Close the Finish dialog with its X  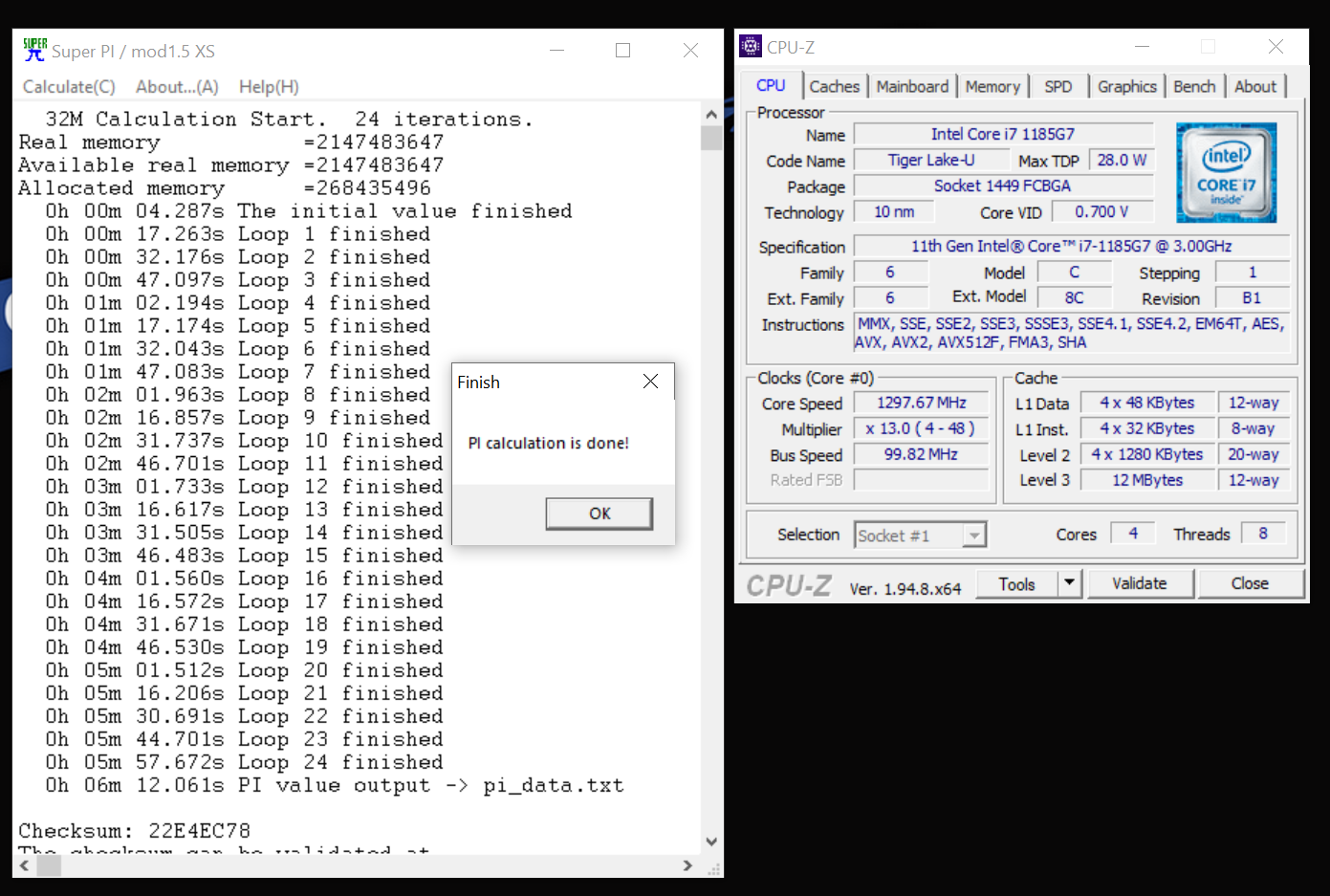[x=650, y=382]
